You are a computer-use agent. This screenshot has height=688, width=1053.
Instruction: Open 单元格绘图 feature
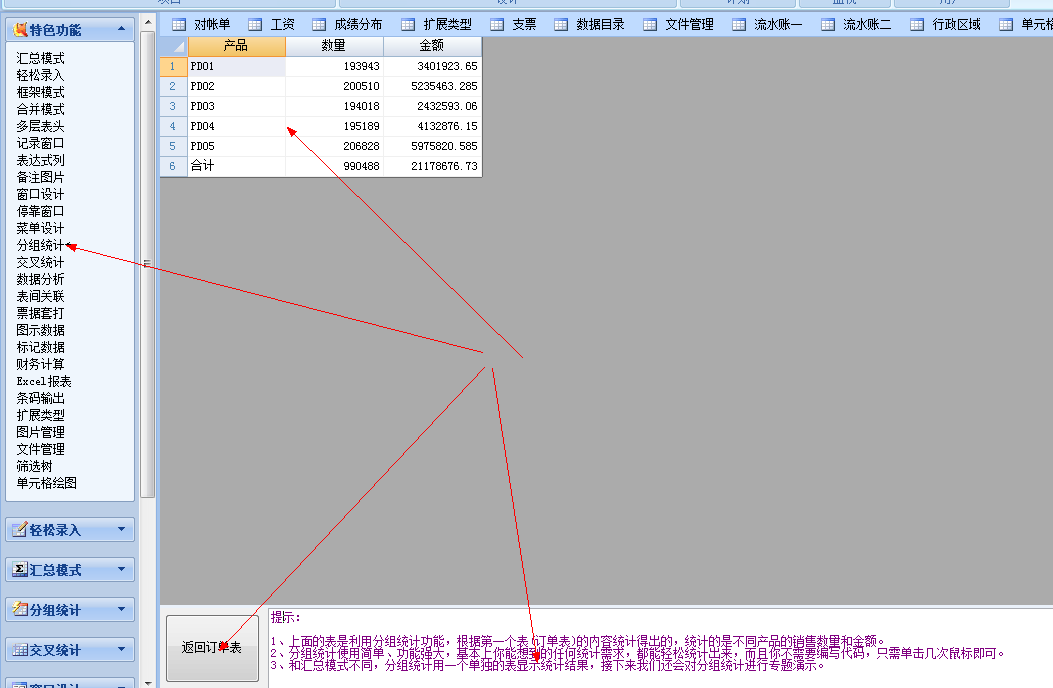tap(47, 483)
